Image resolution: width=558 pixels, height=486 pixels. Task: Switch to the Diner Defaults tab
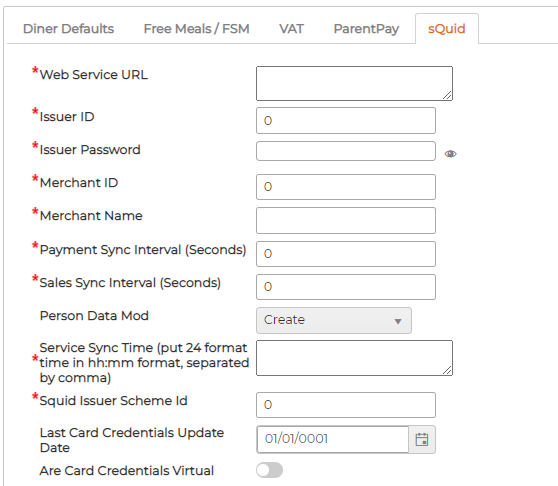(x=68, y=29)
